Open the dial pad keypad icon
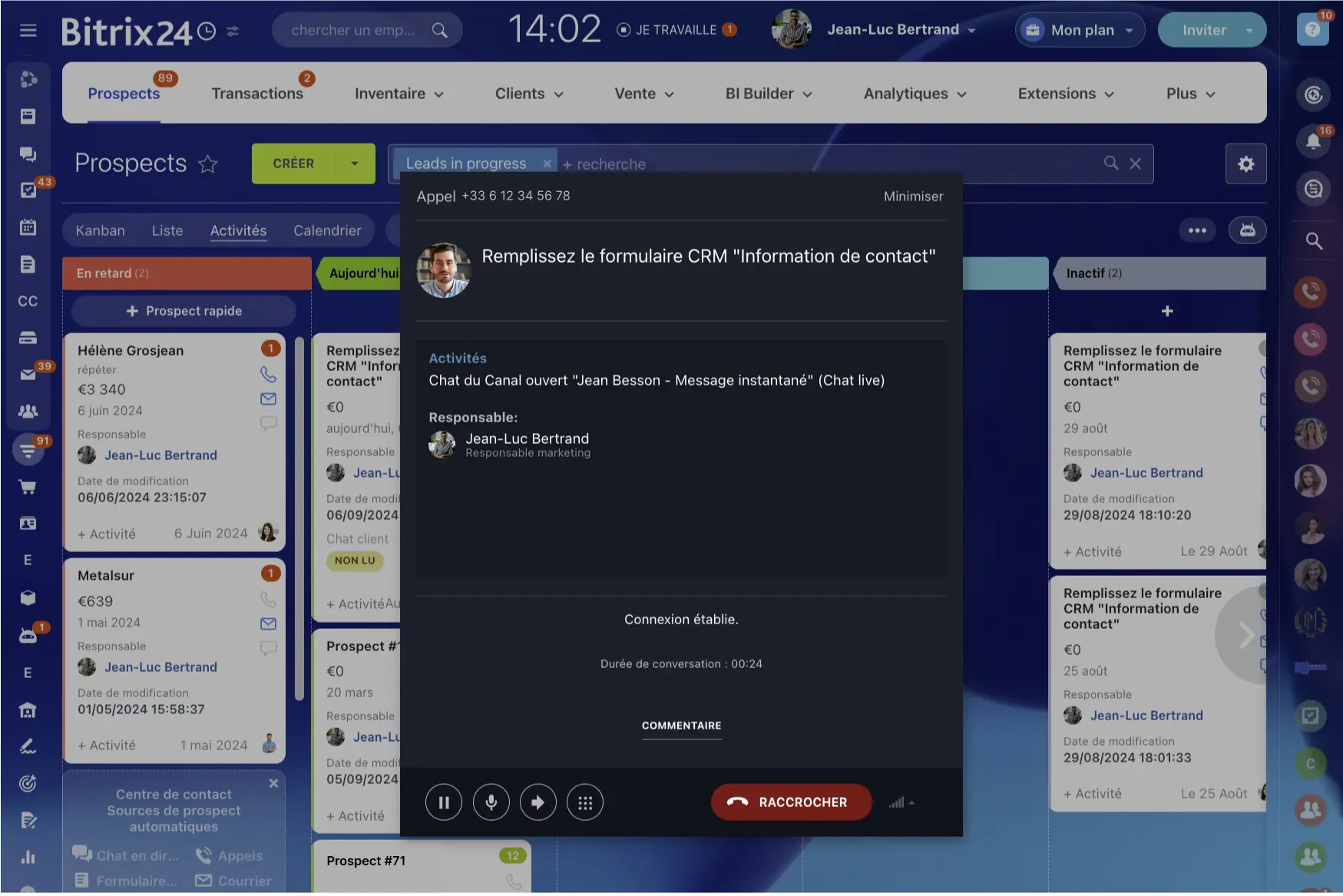 pos(584,802)
